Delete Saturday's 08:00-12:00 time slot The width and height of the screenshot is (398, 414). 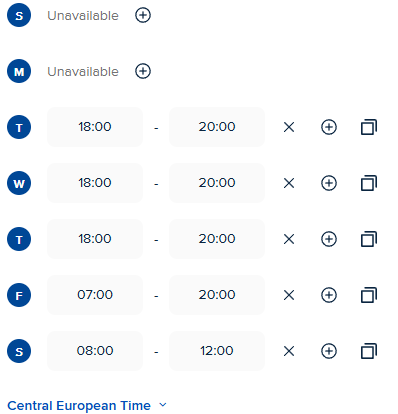coord(289,351)
